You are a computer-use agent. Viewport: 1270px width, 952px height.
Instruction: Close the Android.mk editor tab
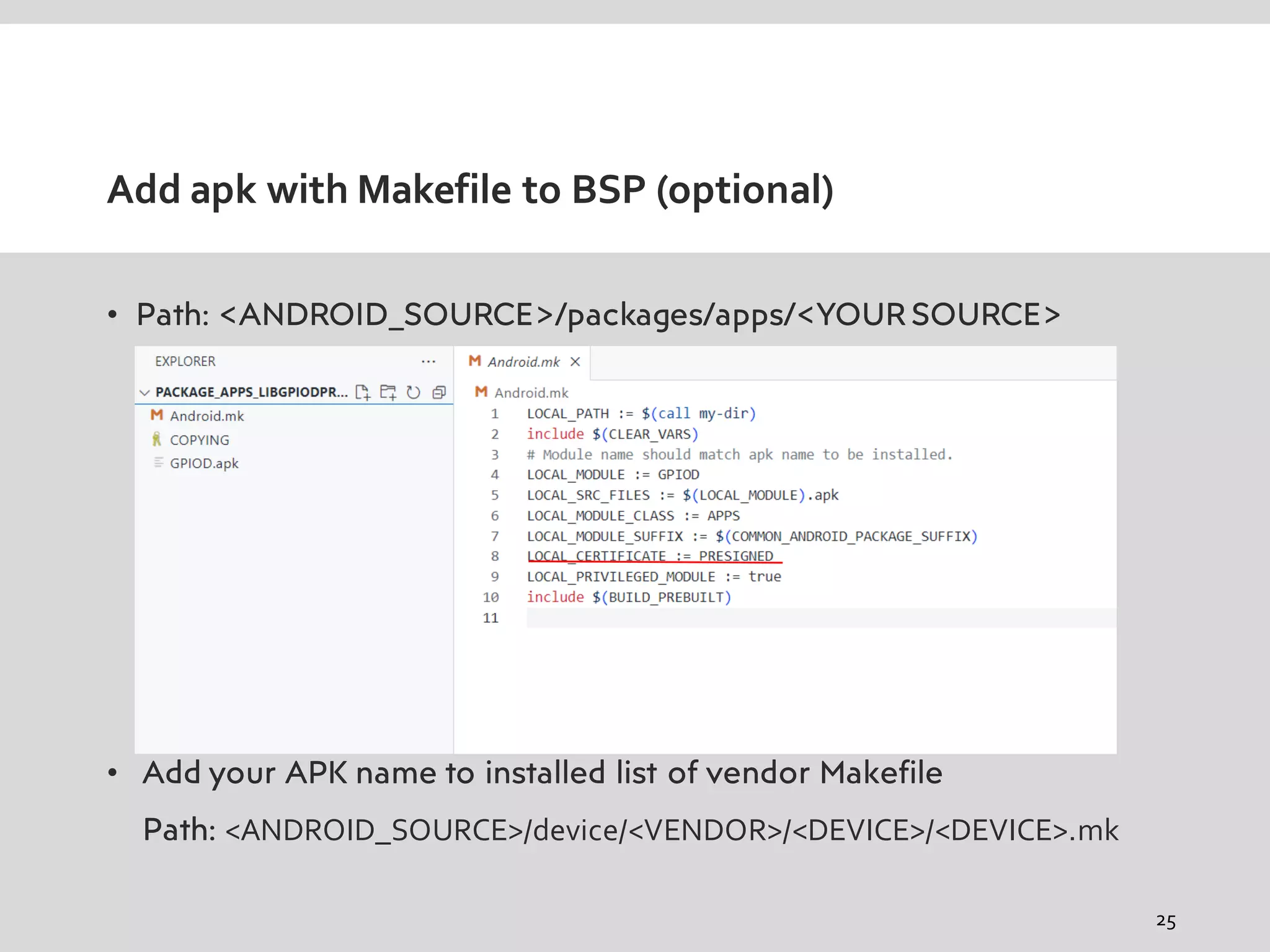pos(575,362)
